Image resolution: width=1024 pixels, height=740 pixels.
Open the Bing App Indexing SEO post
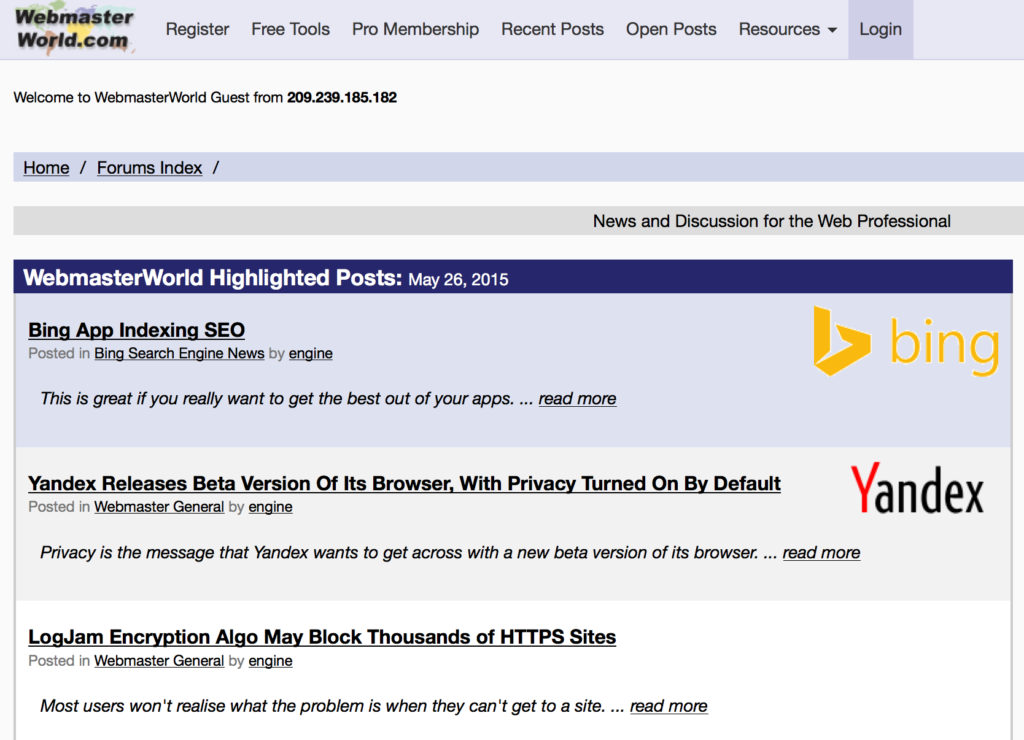pyautogui.click(x=136, y=330)
